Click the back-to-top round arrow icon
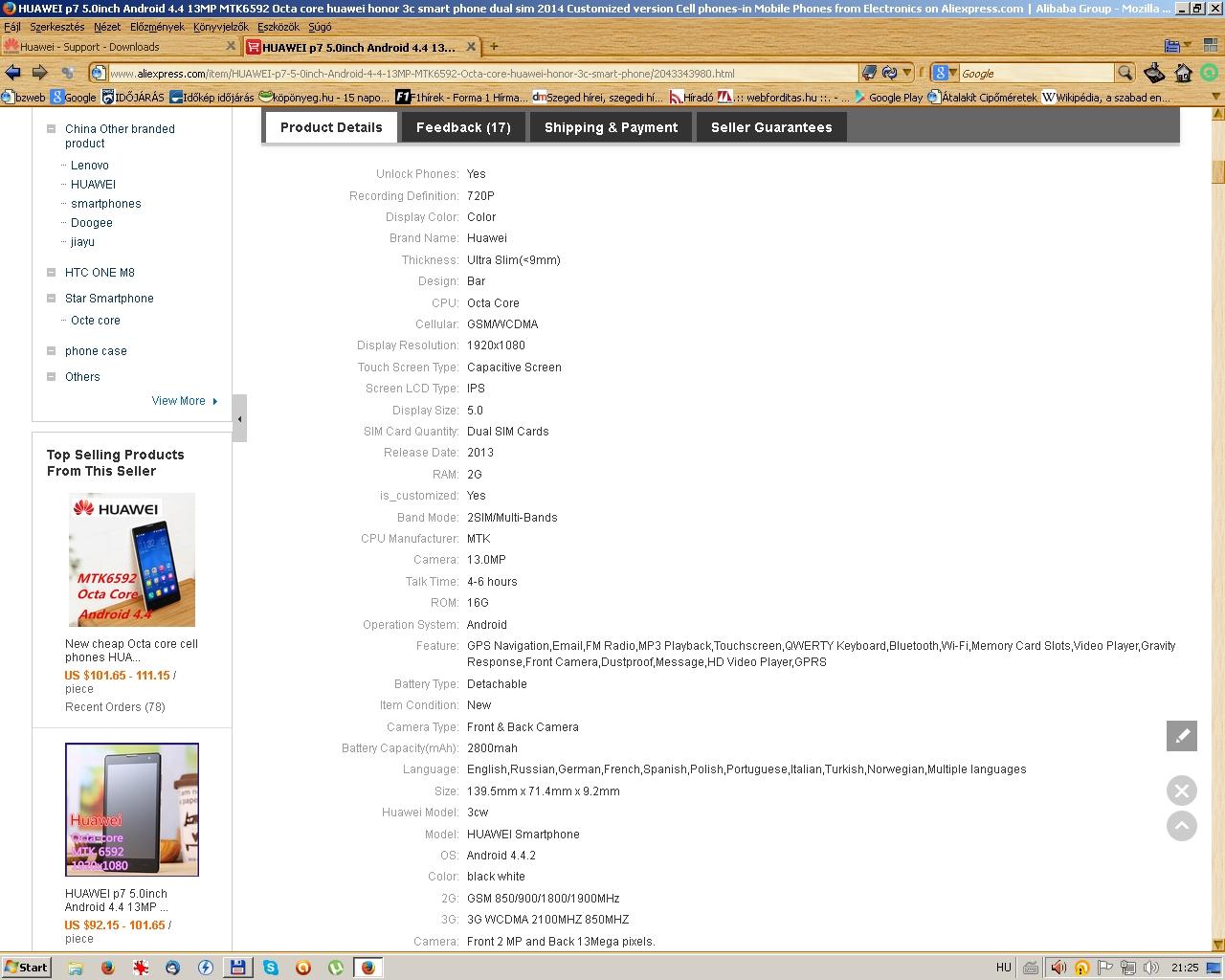The image size is (1225, 980). 1182,826
